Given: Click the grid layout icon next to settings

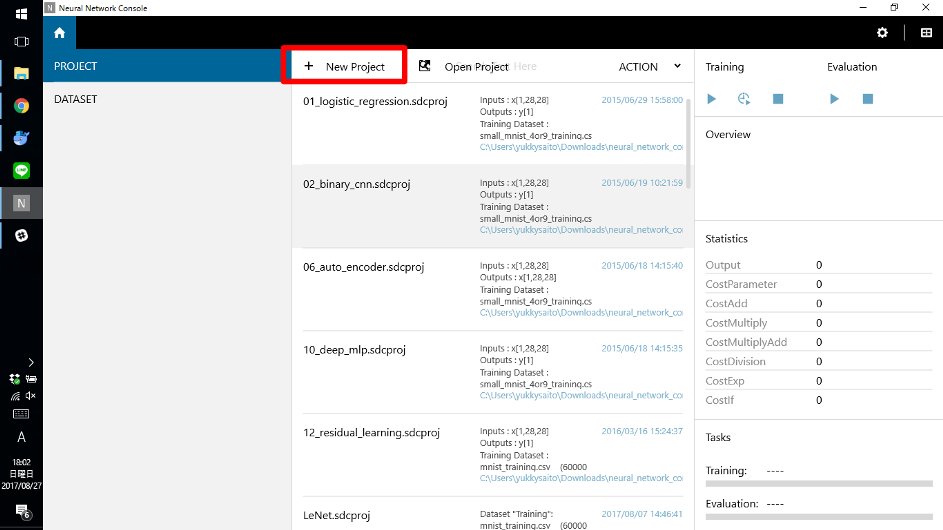Looking at the screenshot, I should tap(926, 33).
